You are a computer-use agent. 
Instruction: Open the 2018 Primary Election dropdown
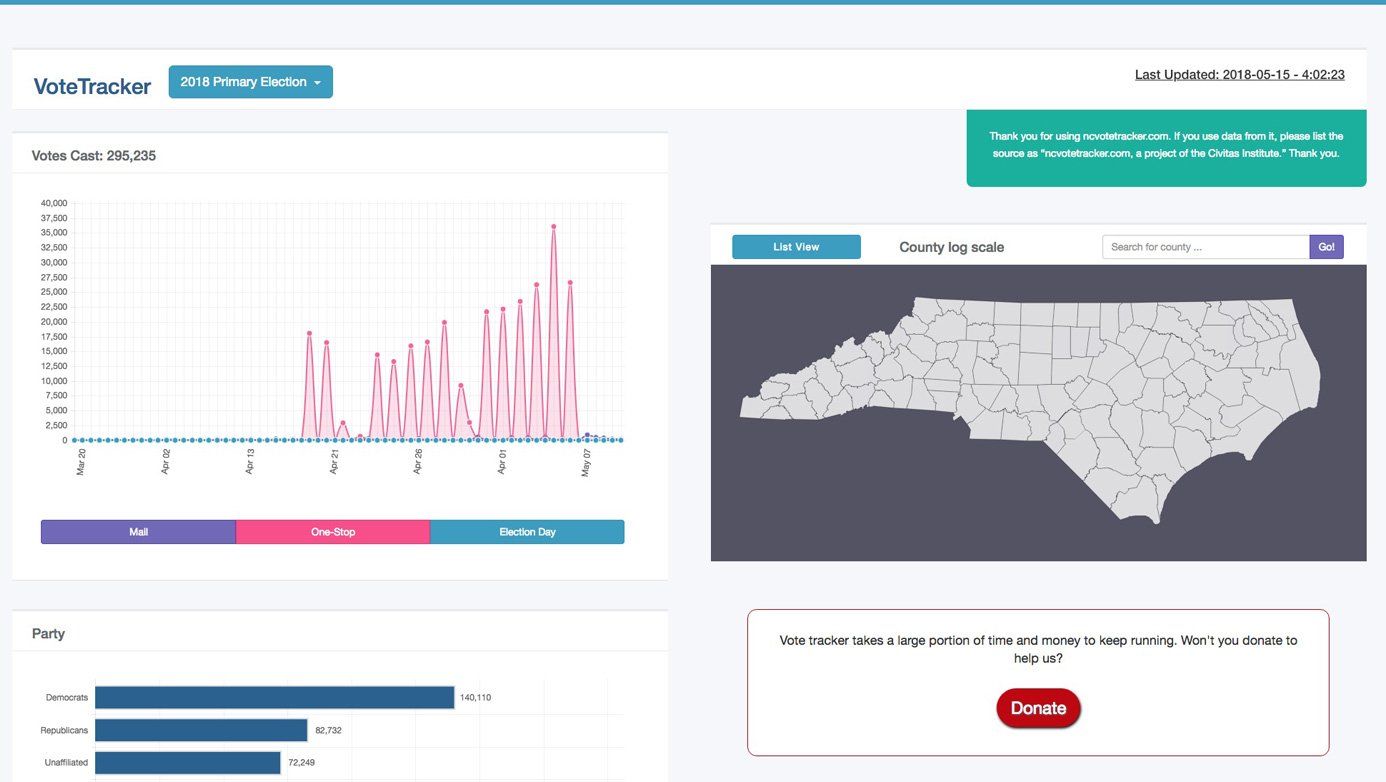tap(250, 82)
